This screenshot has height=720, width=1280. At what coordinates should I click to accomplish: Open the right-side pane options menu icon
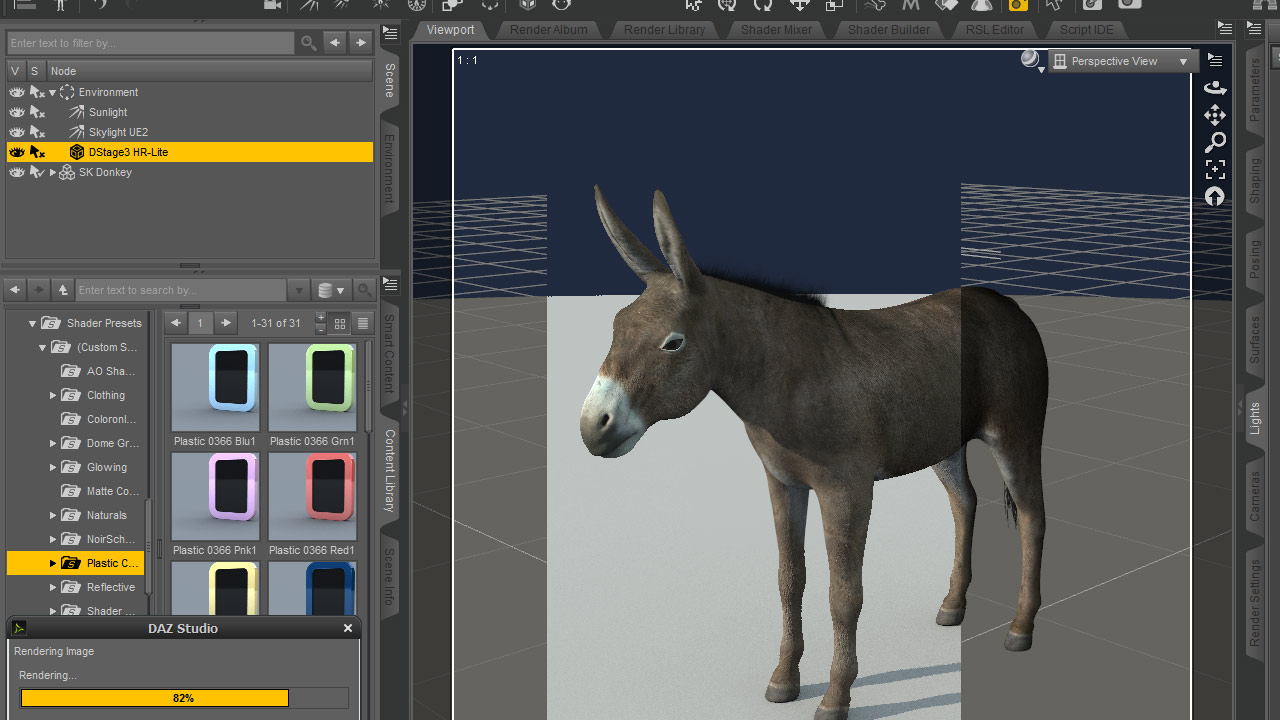click(x=1254, y=29)
